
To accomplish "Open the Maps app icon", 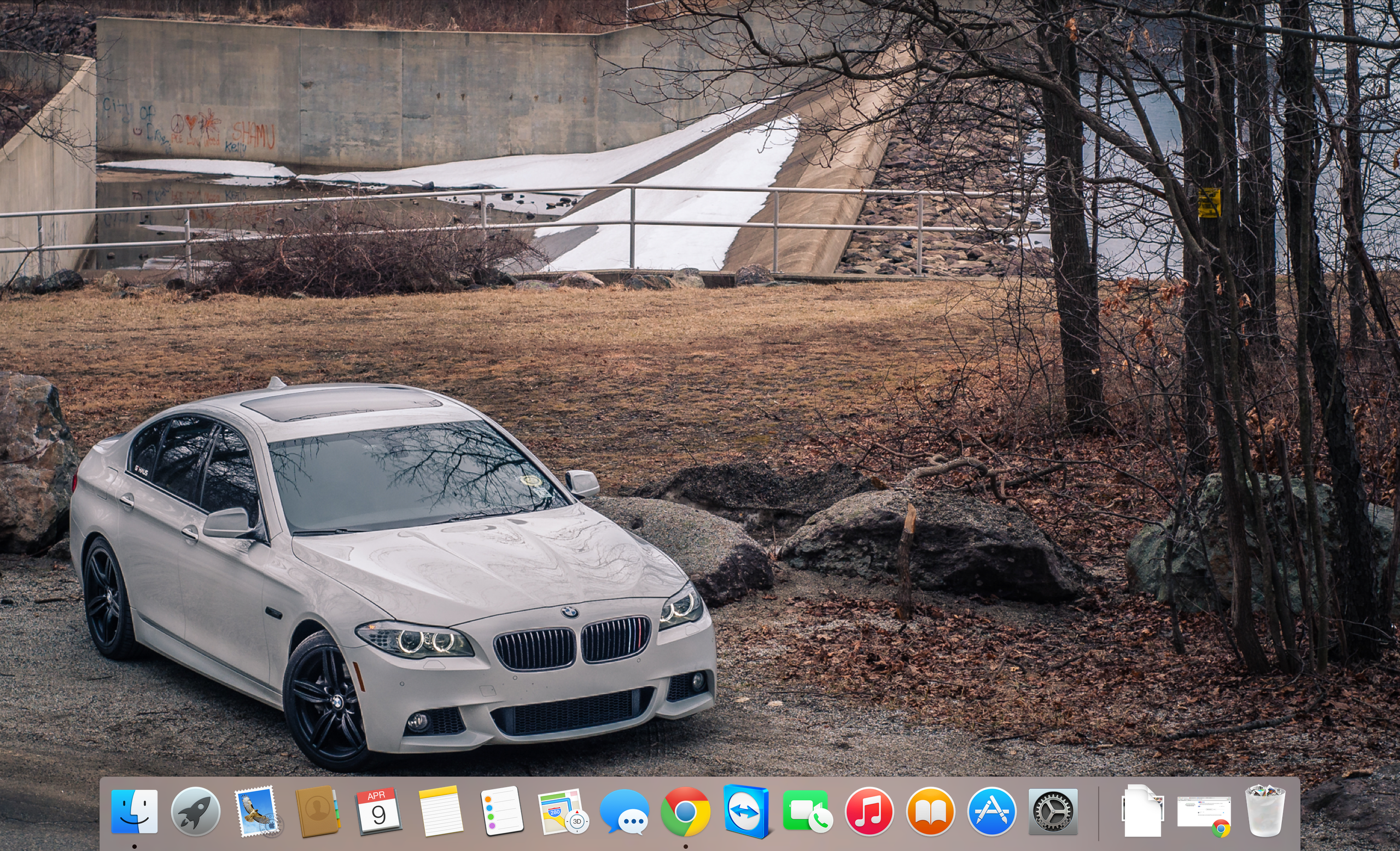I will click(563, 812).
